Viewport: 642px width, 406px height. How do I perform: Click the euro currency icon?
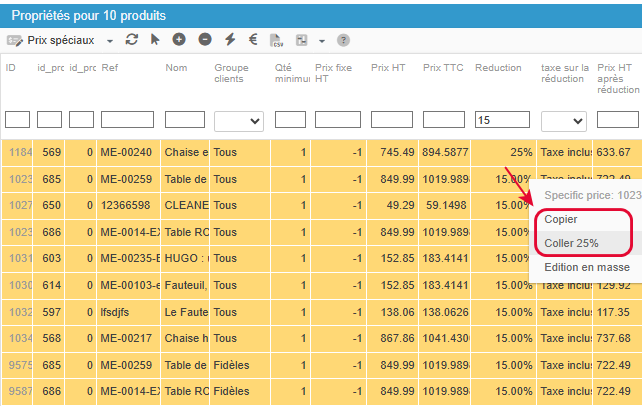click(253, 40)
